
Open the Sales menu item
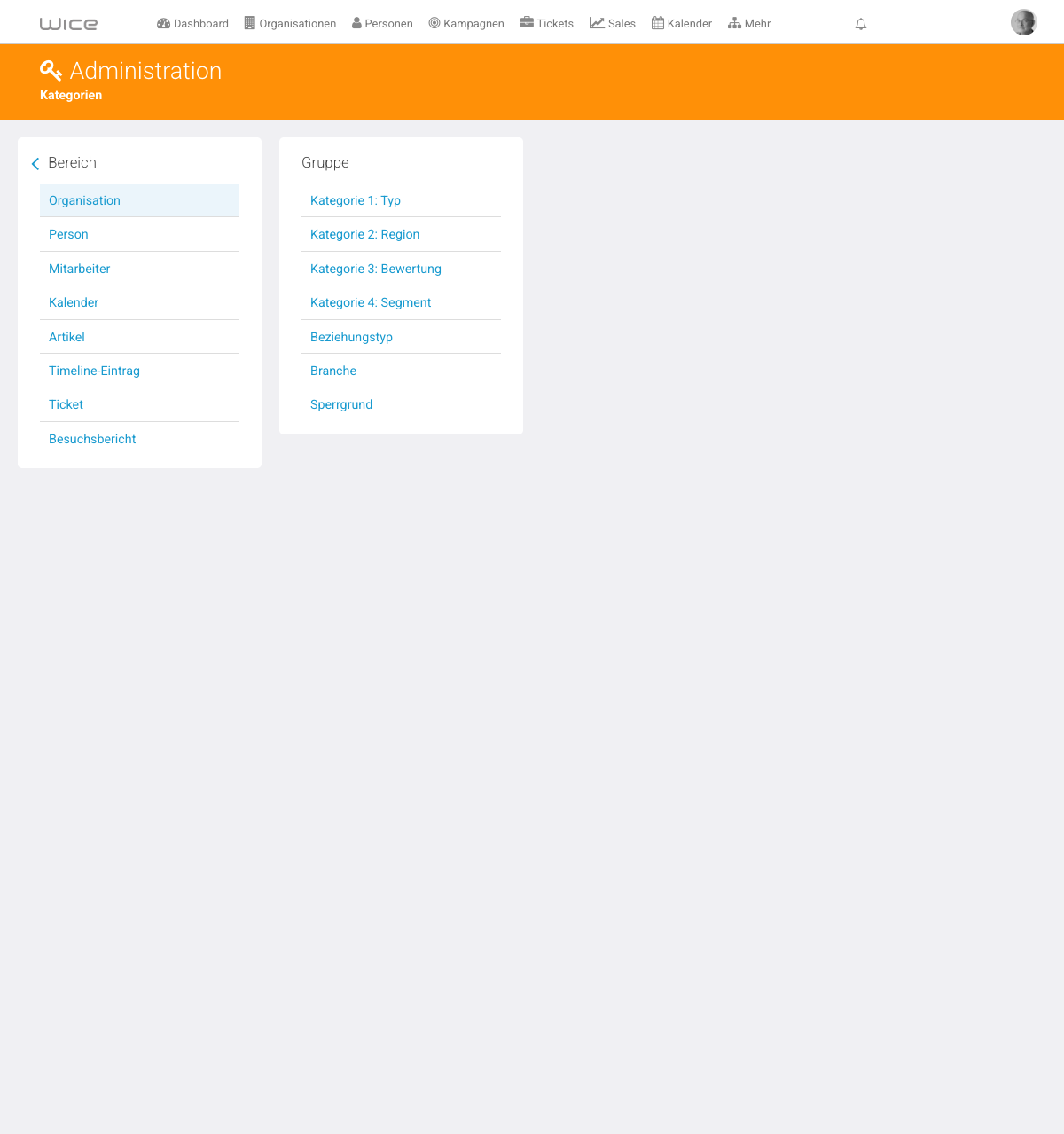click(613, 24)
